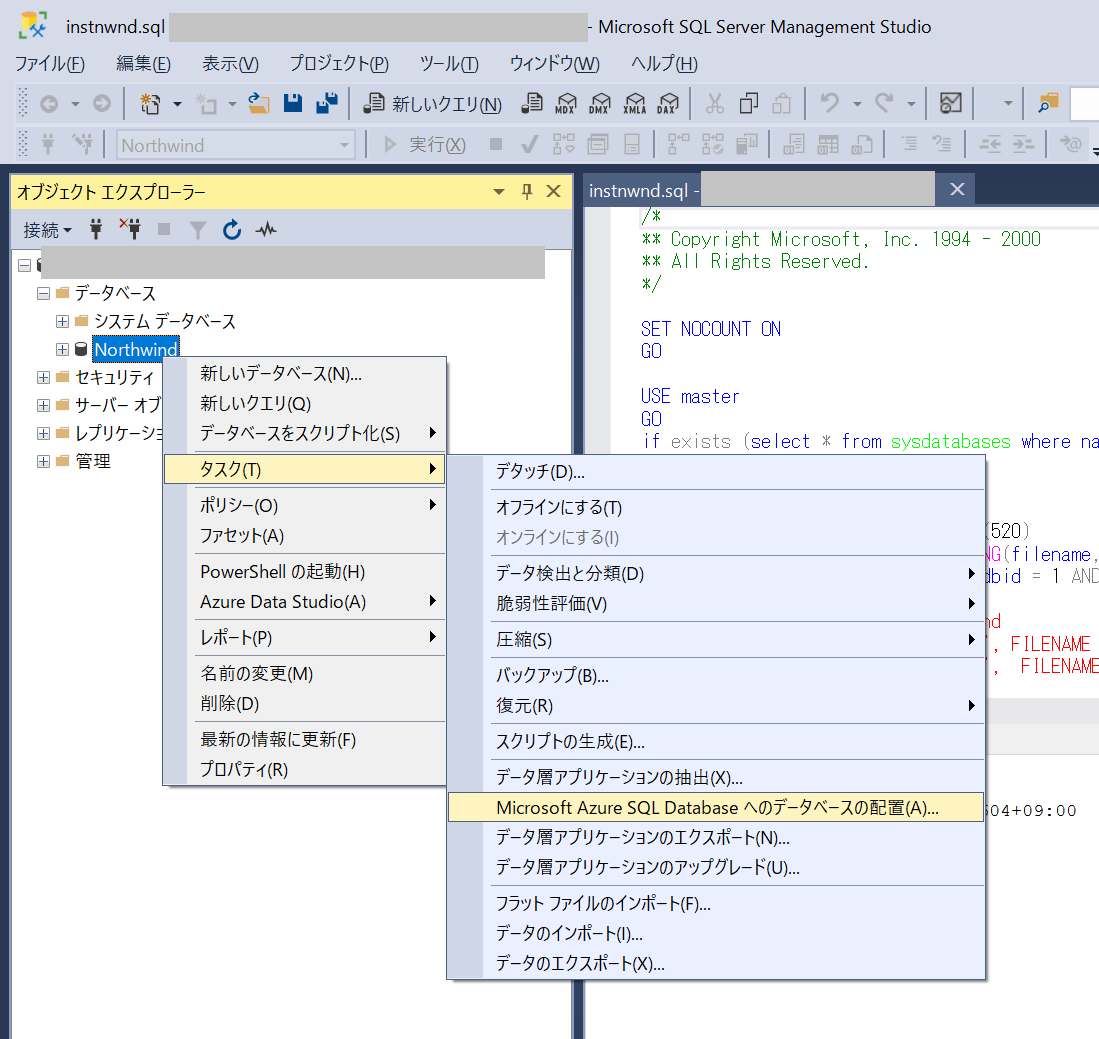Choose オフラインにする(T) in submenu

[716, 508]
